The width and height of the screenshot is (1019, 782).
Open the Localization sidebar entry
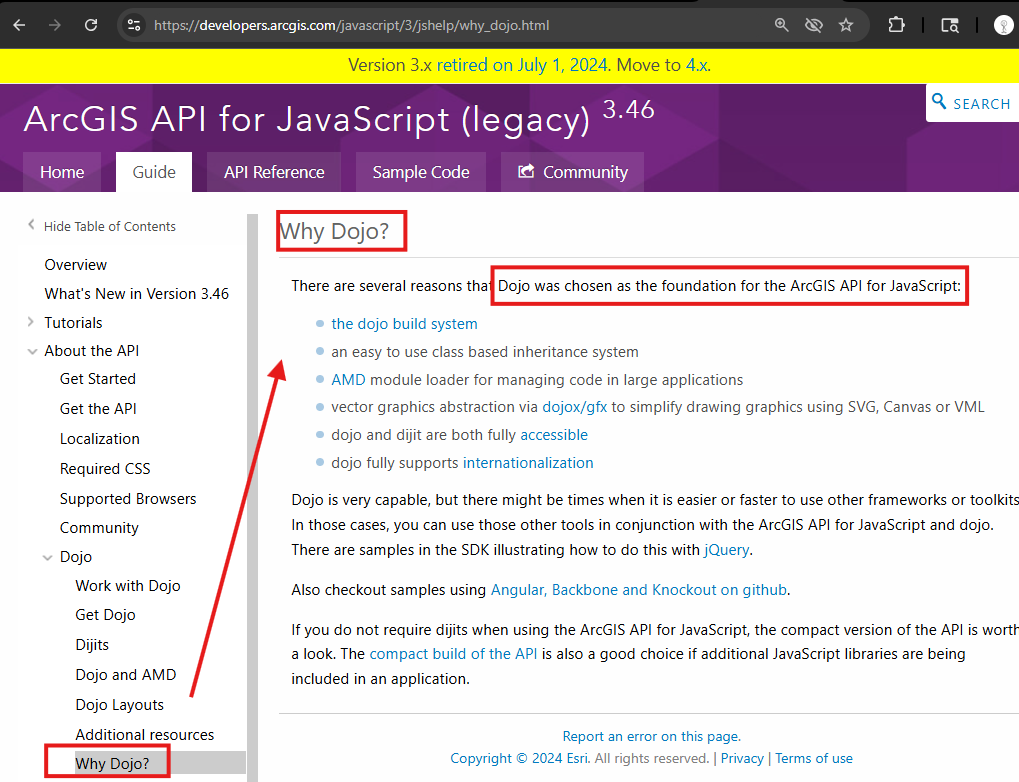[99, 439]
